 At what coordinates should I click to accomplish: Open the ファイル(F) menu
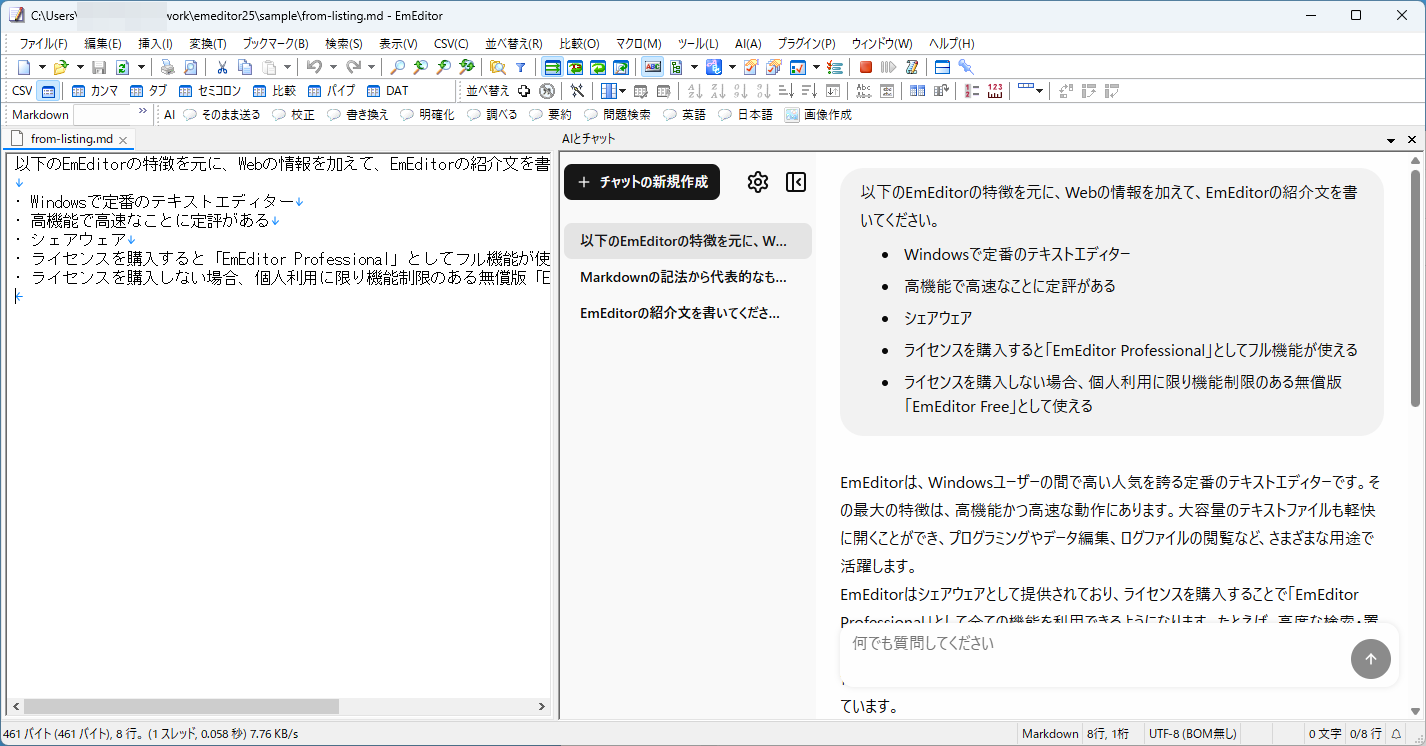(44, 44)
